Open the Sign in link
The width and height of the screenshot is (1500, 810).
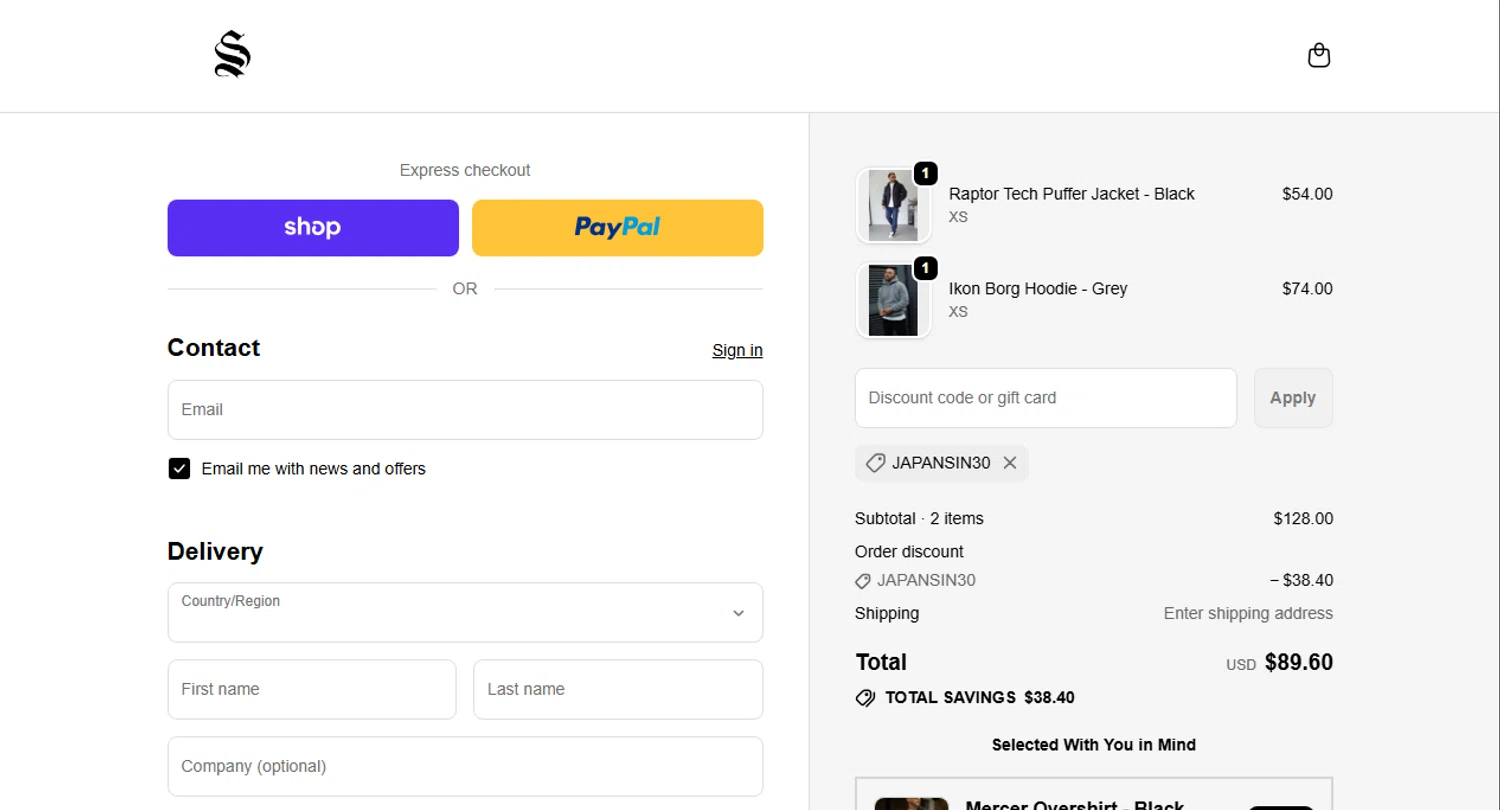click(x=737, y=350)
